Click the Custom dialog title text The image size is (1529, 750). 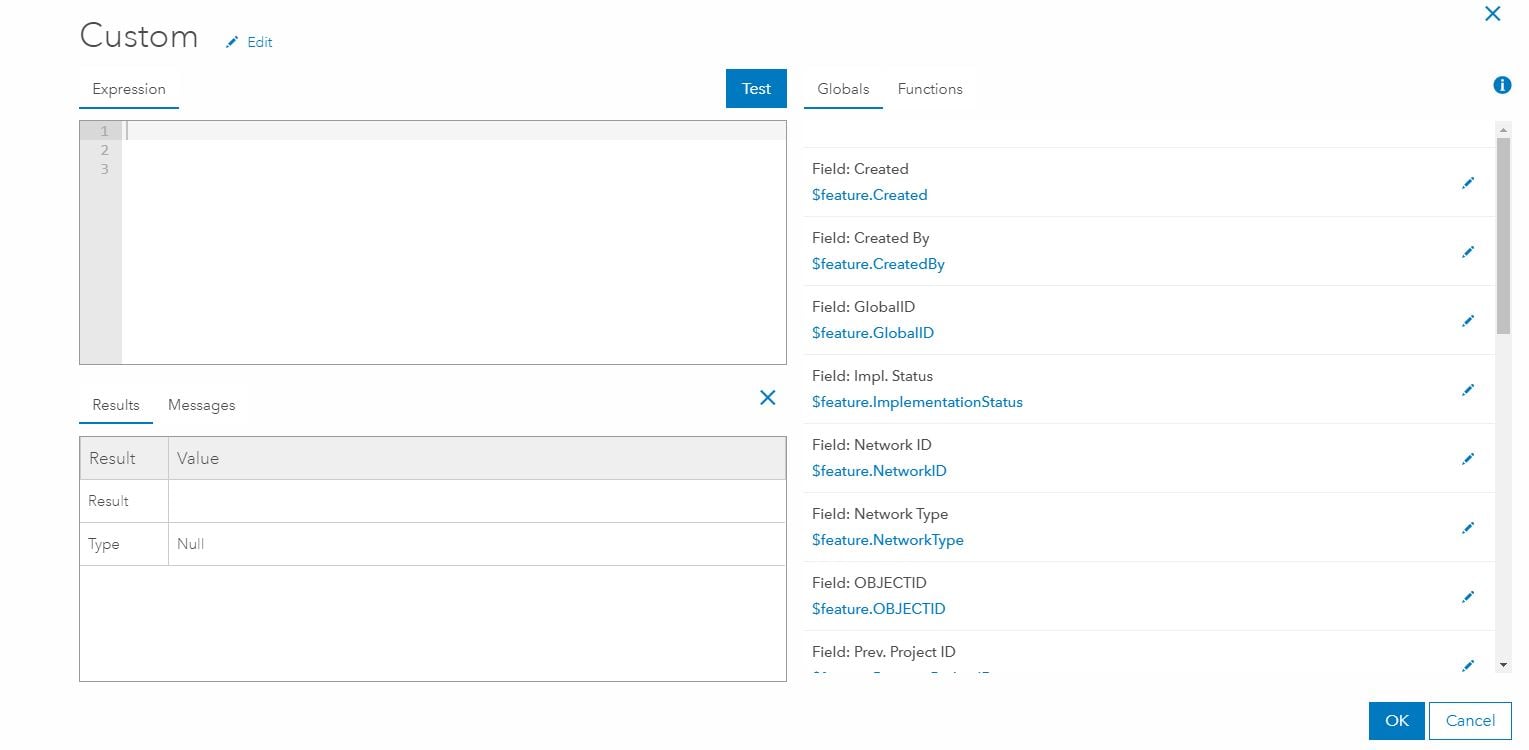[x=139, y=36]
